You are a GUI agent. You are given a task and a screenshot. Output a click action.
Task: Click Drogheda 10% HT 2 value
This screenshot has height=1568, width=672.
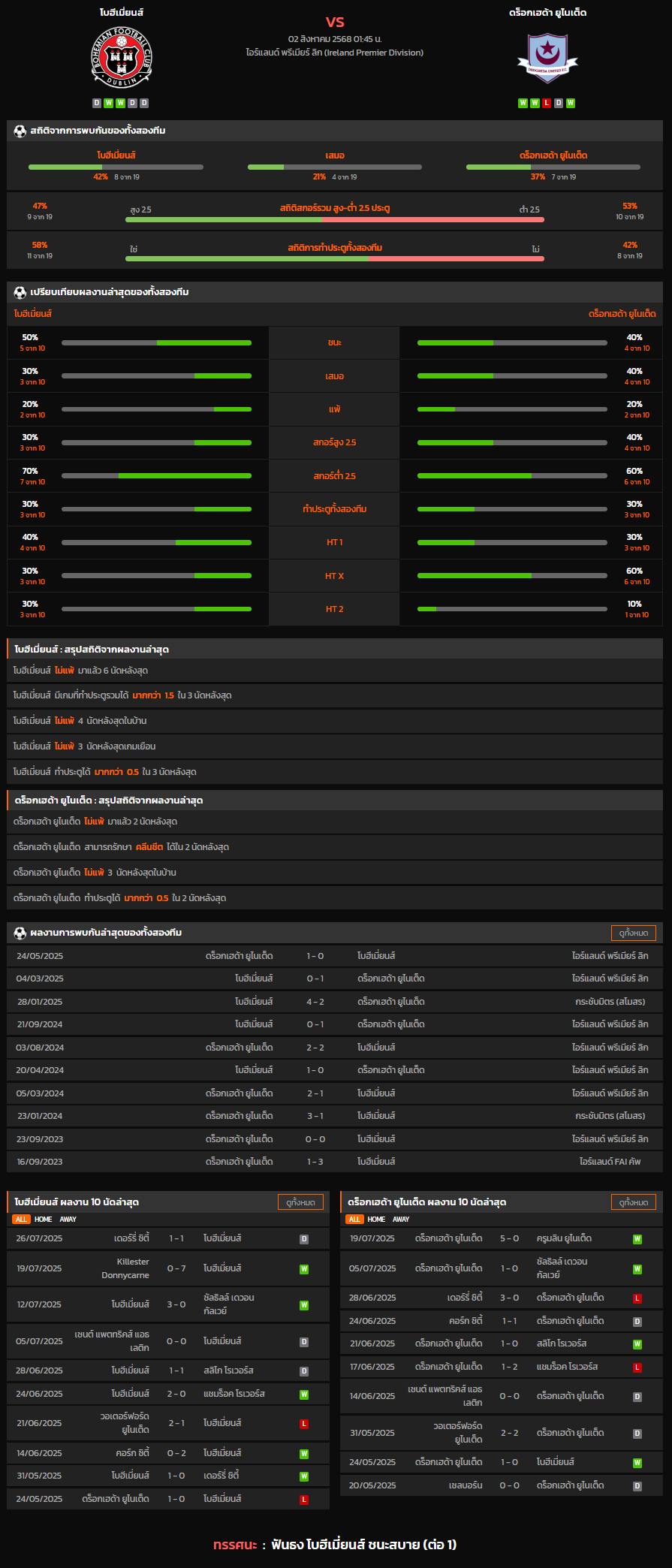coord(634,604)
